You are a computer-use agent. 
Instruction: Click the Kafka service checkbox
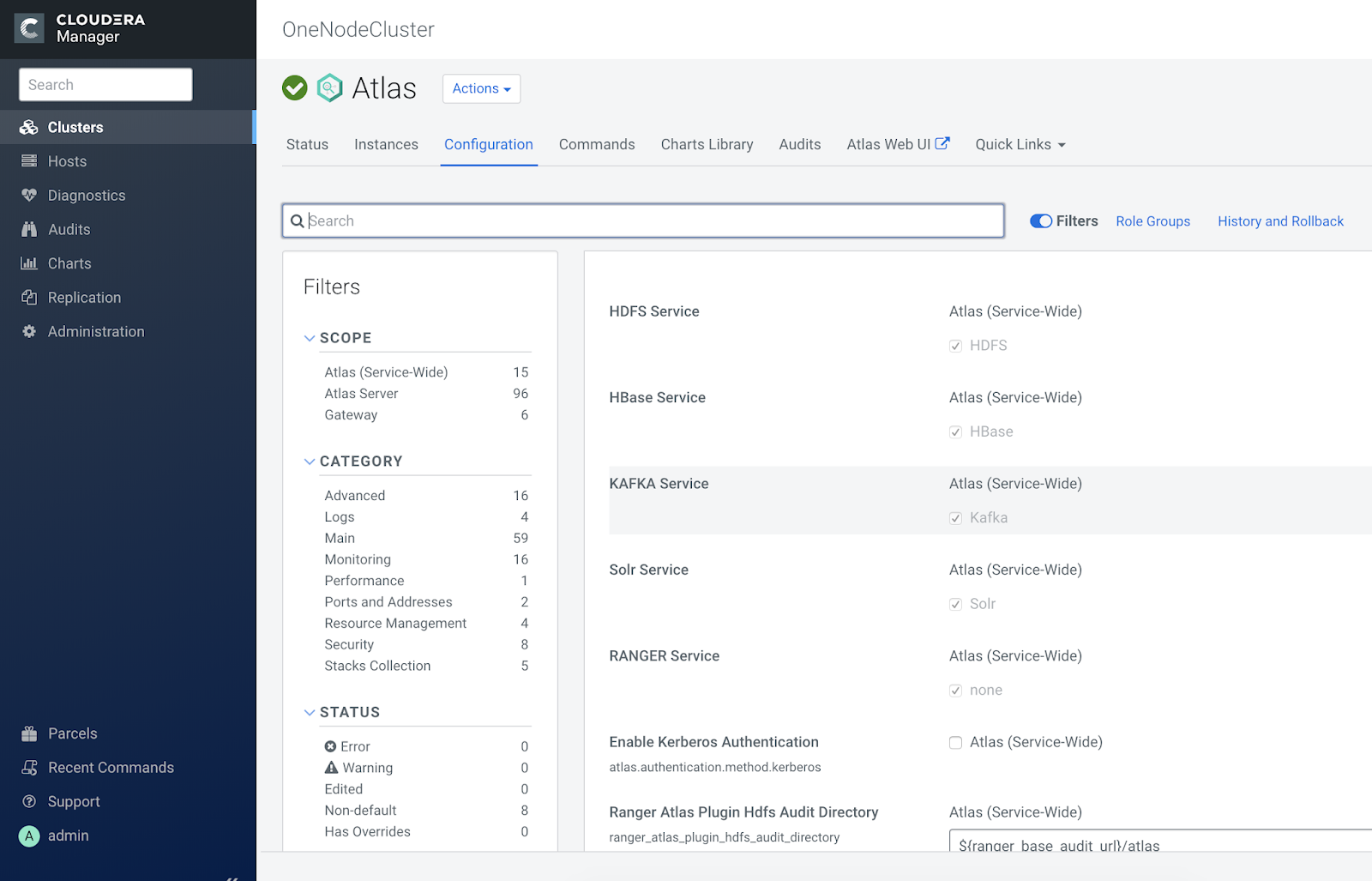pyautogui.click(x=955, y=518)
